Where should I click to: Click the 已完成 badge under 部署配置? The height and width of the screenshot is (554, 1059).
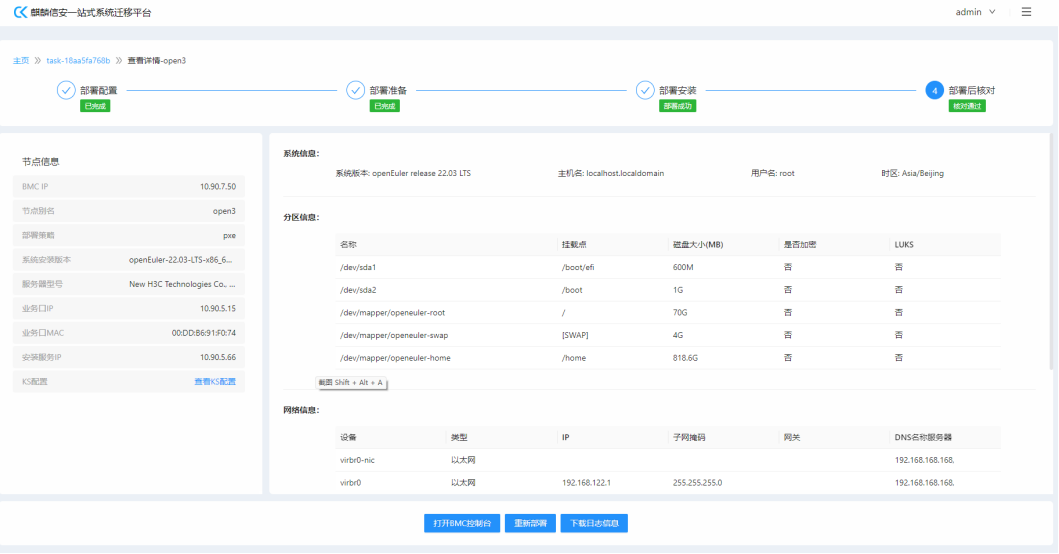pyautogui.click(x=95, y=106)
